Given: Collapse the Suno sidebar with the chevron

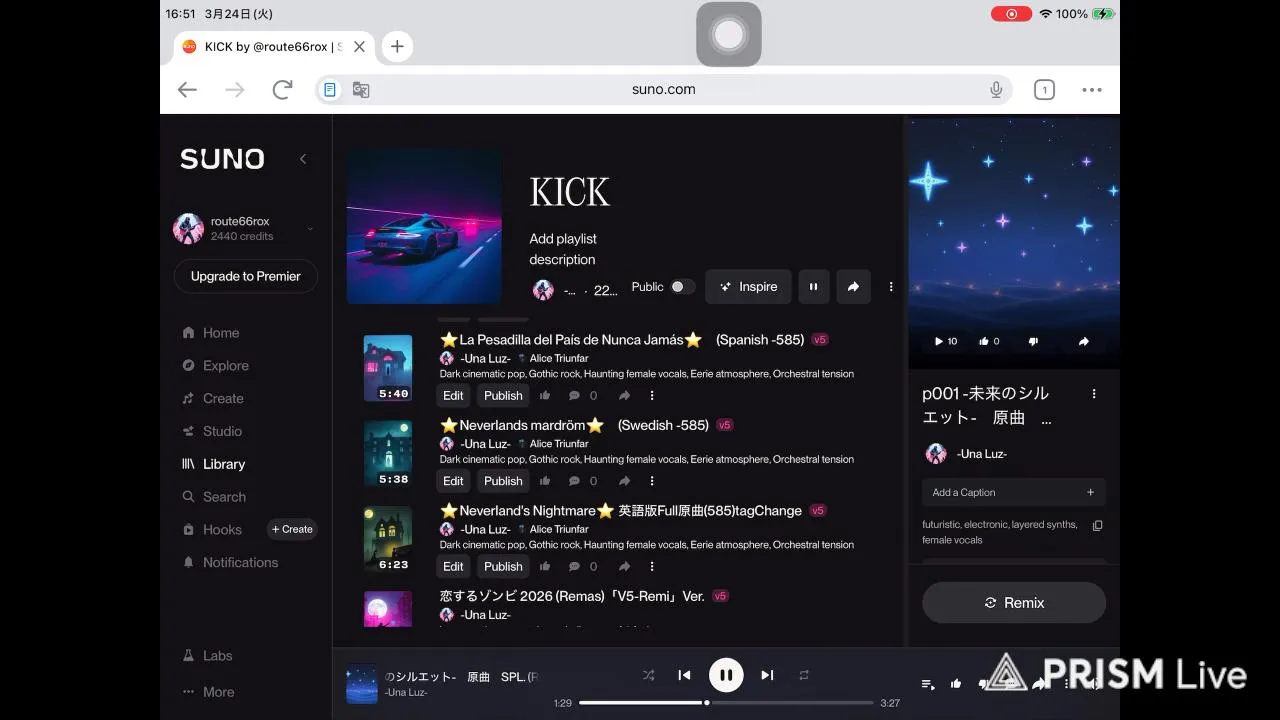Looking at the screenshot, I should [303, 159].
